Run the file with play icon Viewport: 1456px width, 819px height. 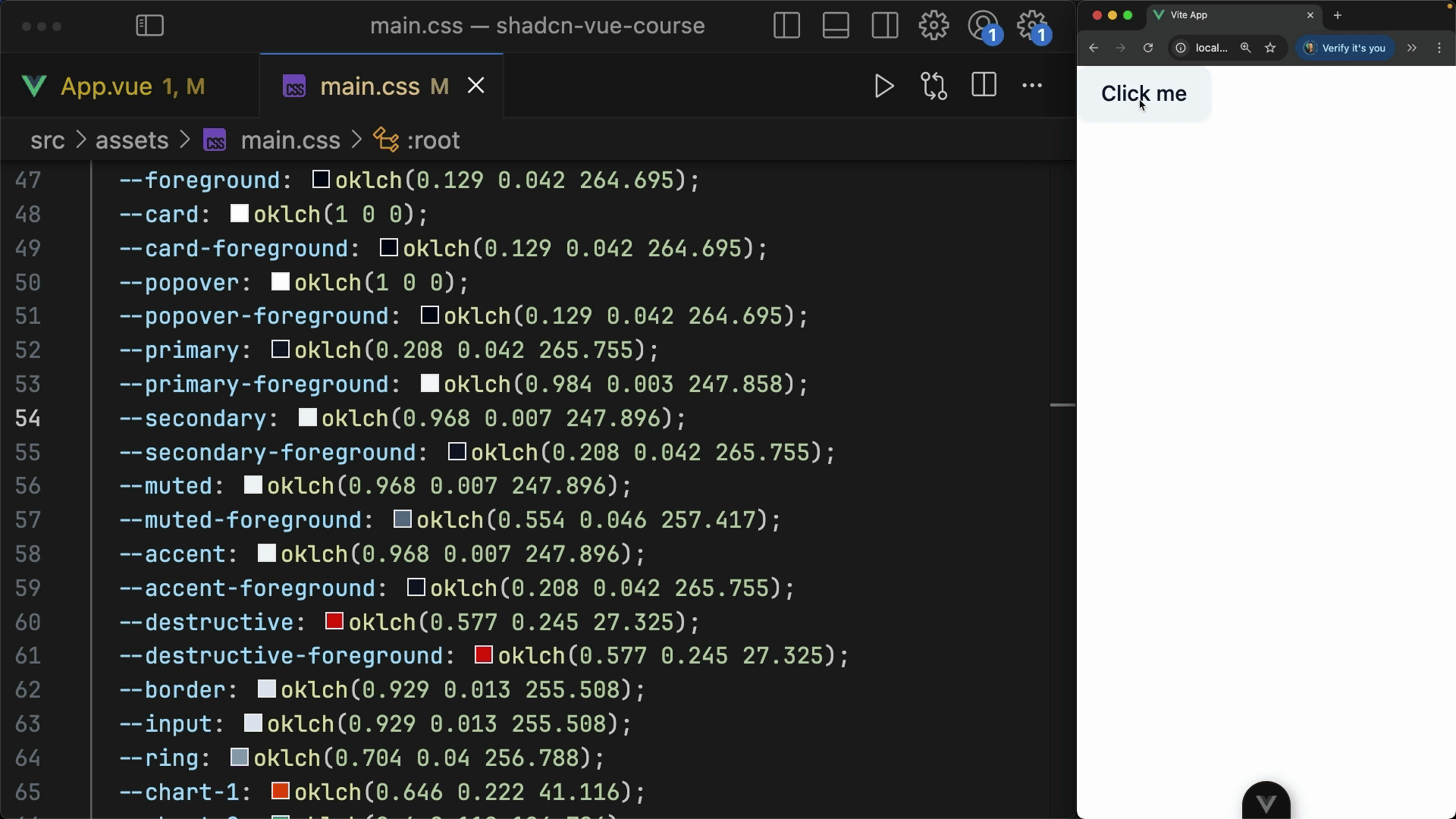(x=884, y=86)
